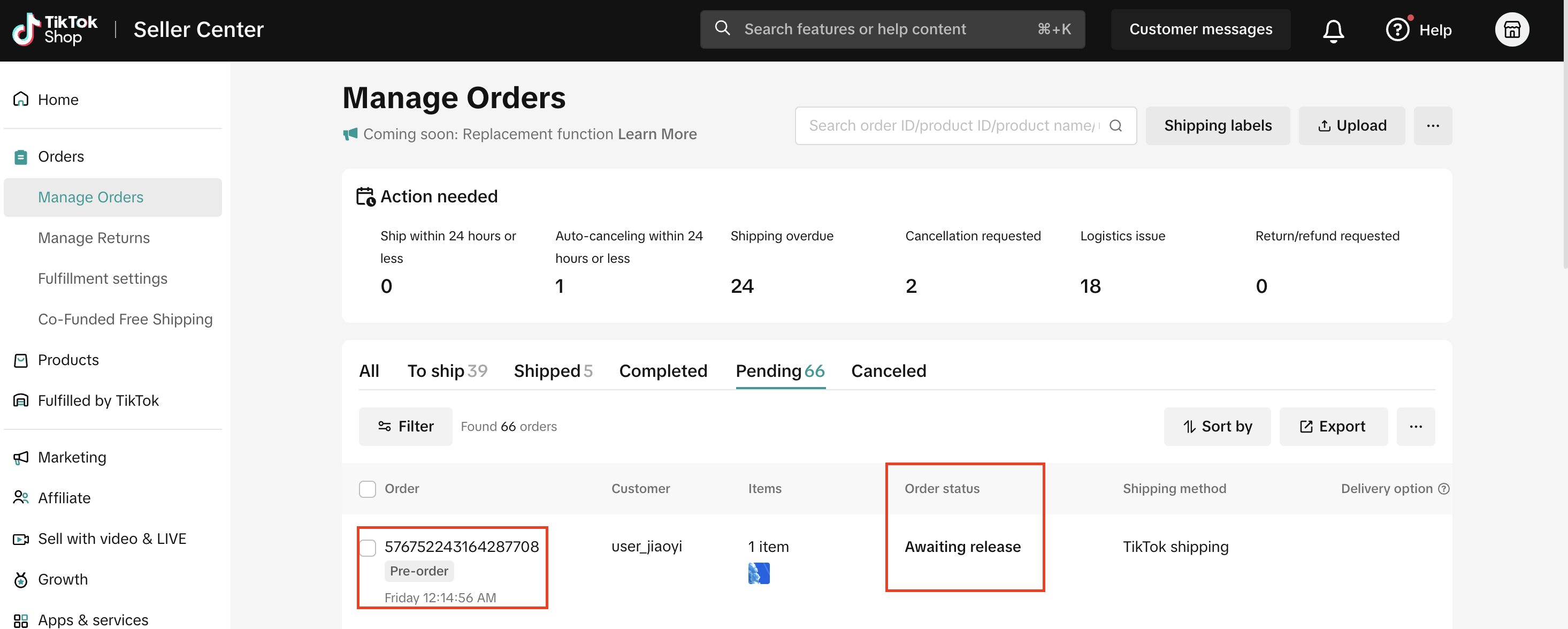This screenshot has width=1568, height=629.
Task: Click the shop profile avatar icon
Action: pos(1511,30)
